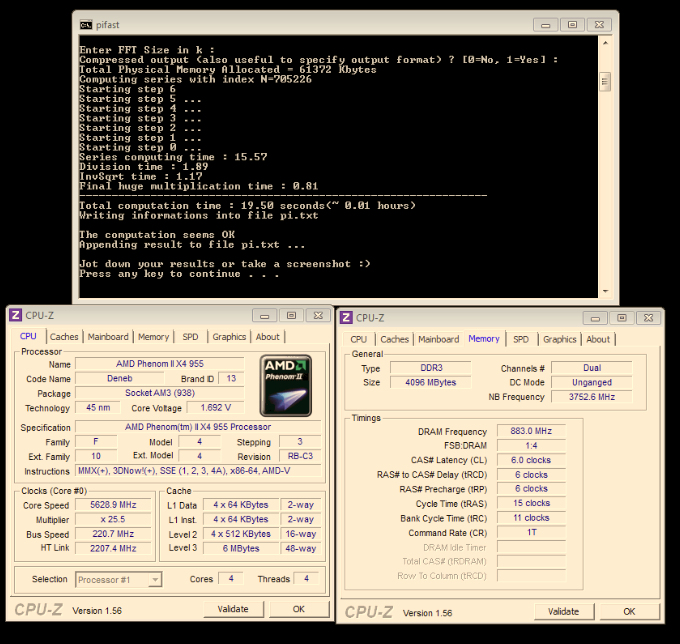The width and height of the screenshot is (680, 644).
Task: Click the NB Frequency value 3752.6 MHz
Action: point(592,397)
